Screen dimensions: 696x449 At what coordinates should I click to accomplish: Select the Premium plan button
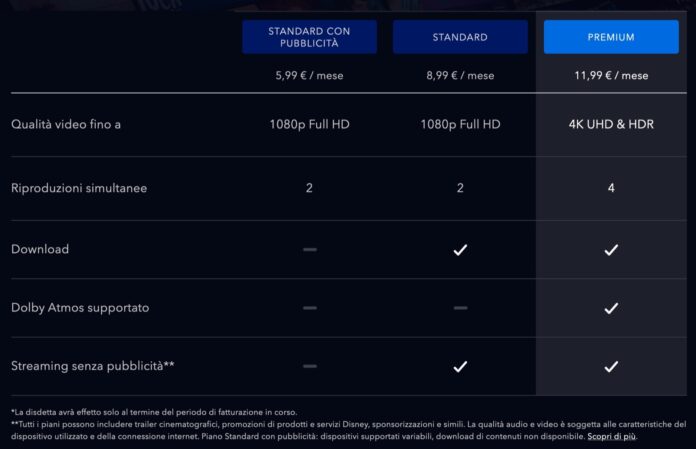(x=611, y=37)
